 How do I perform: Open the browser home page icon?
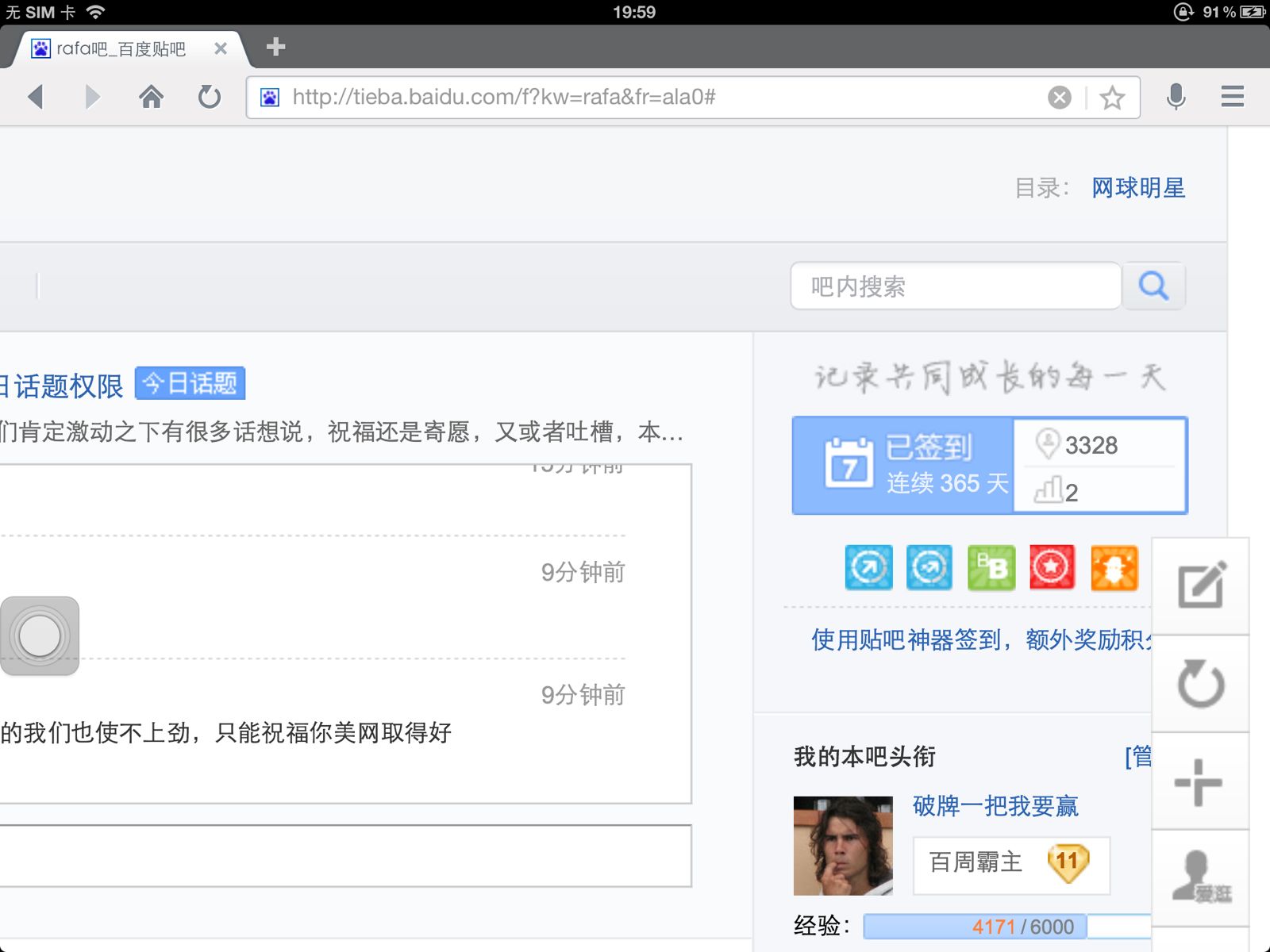[x=151, y=97]
